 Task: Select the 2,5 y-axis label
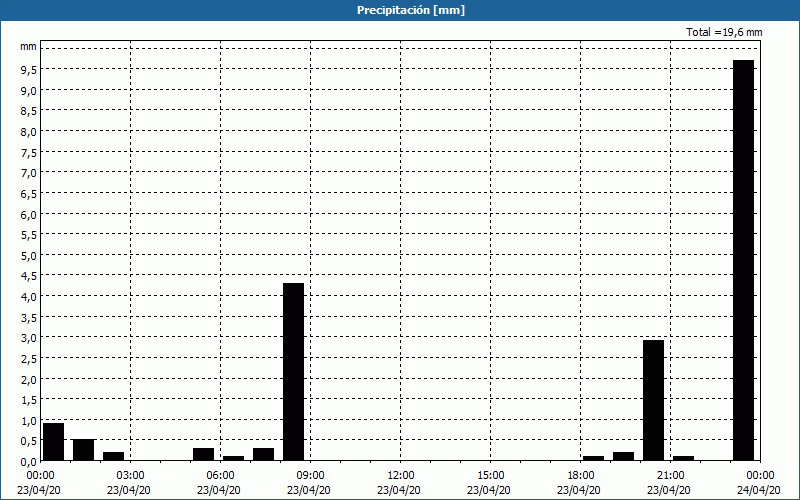[29, 359]
